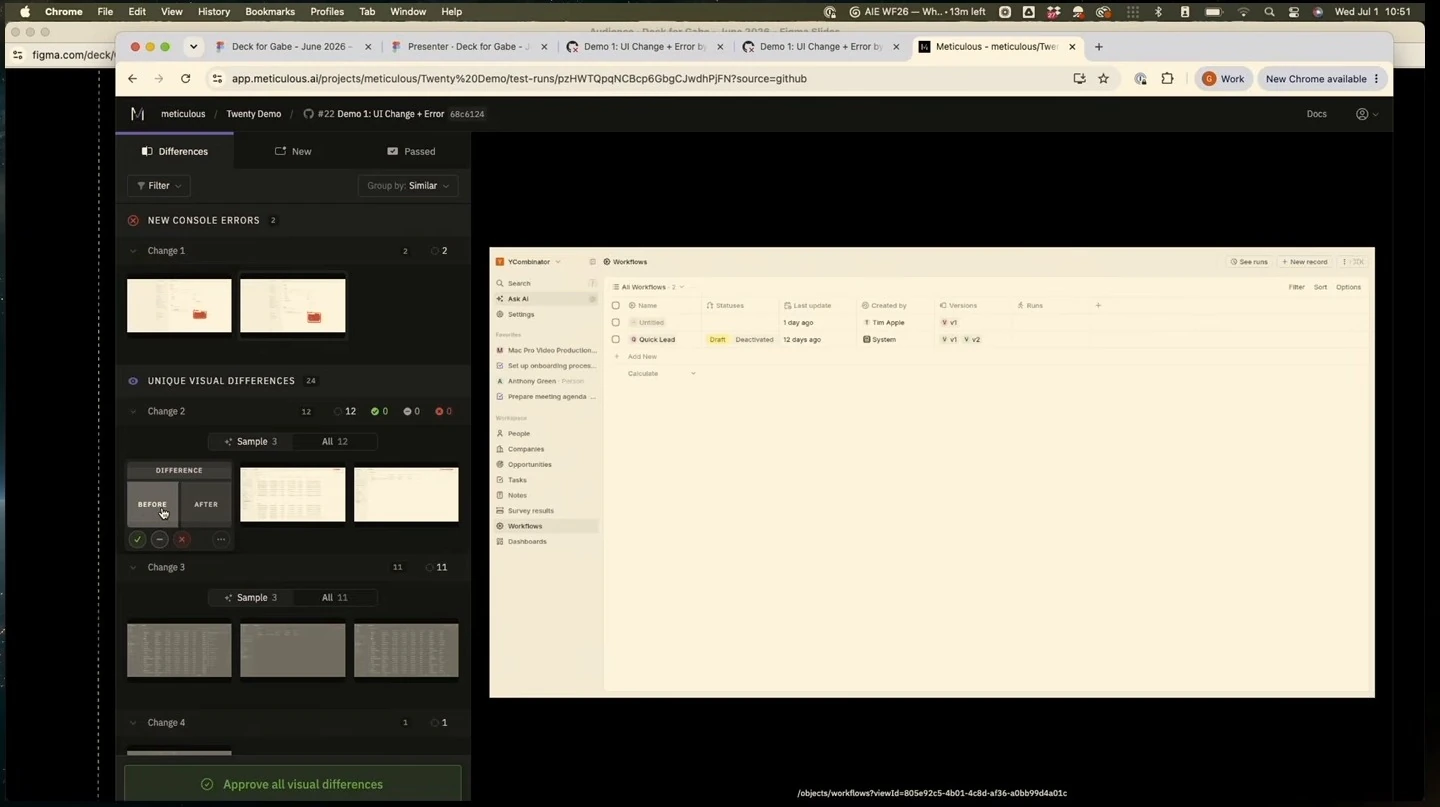The image size is (1440, 807).
Task: Open more options ellipsis under Change 2 thumbnail
Action: point(221,539)
